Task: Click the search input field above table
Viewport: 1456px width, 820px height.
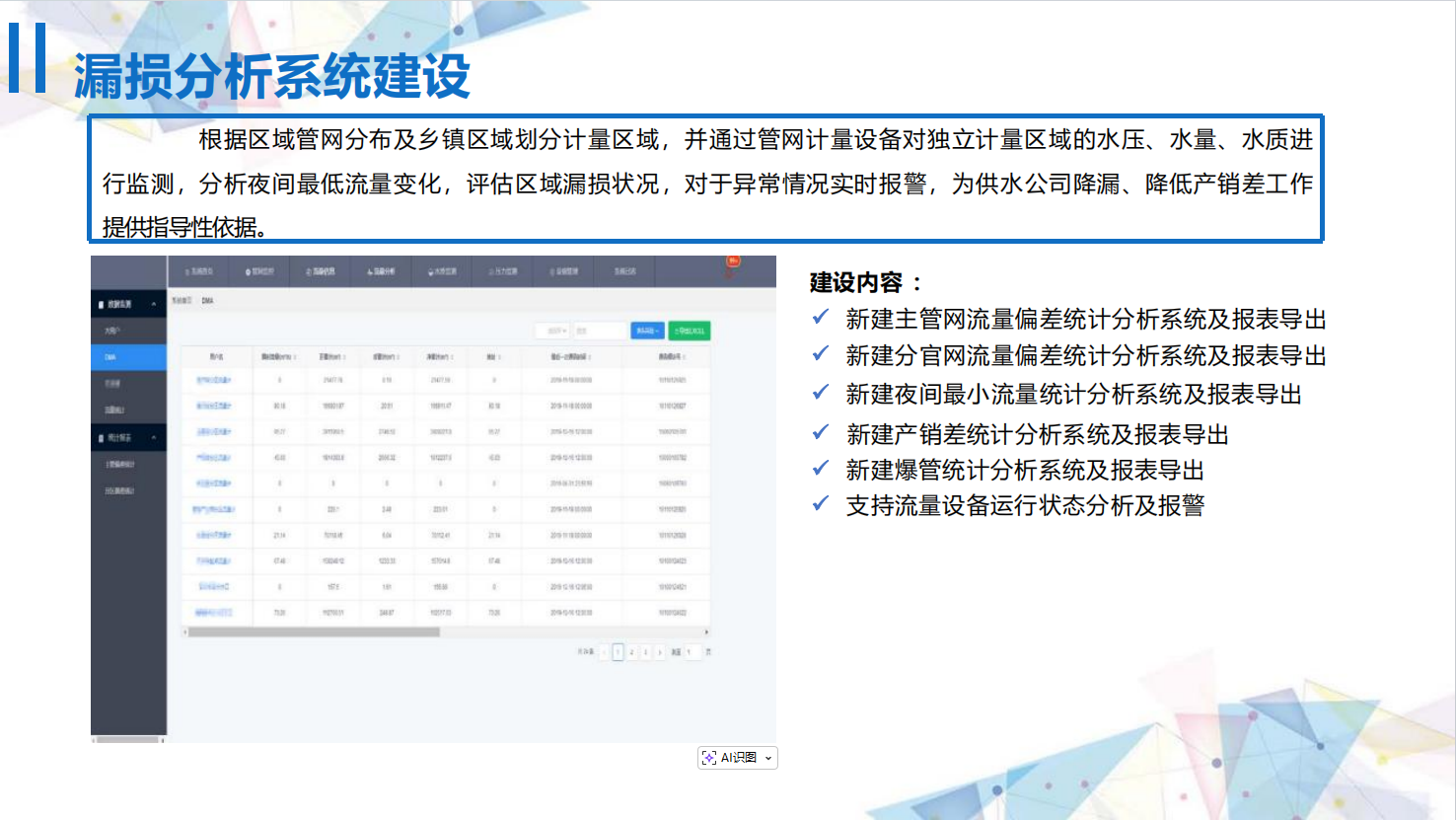Action: [x=600, y=331]
